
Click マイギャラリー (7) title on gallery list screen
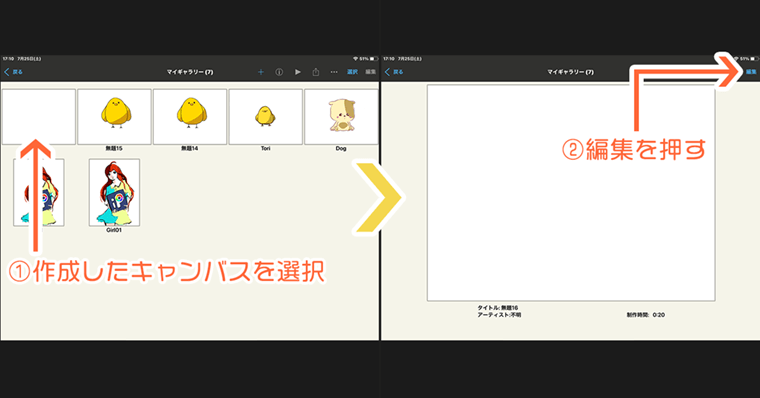(190, 72)
